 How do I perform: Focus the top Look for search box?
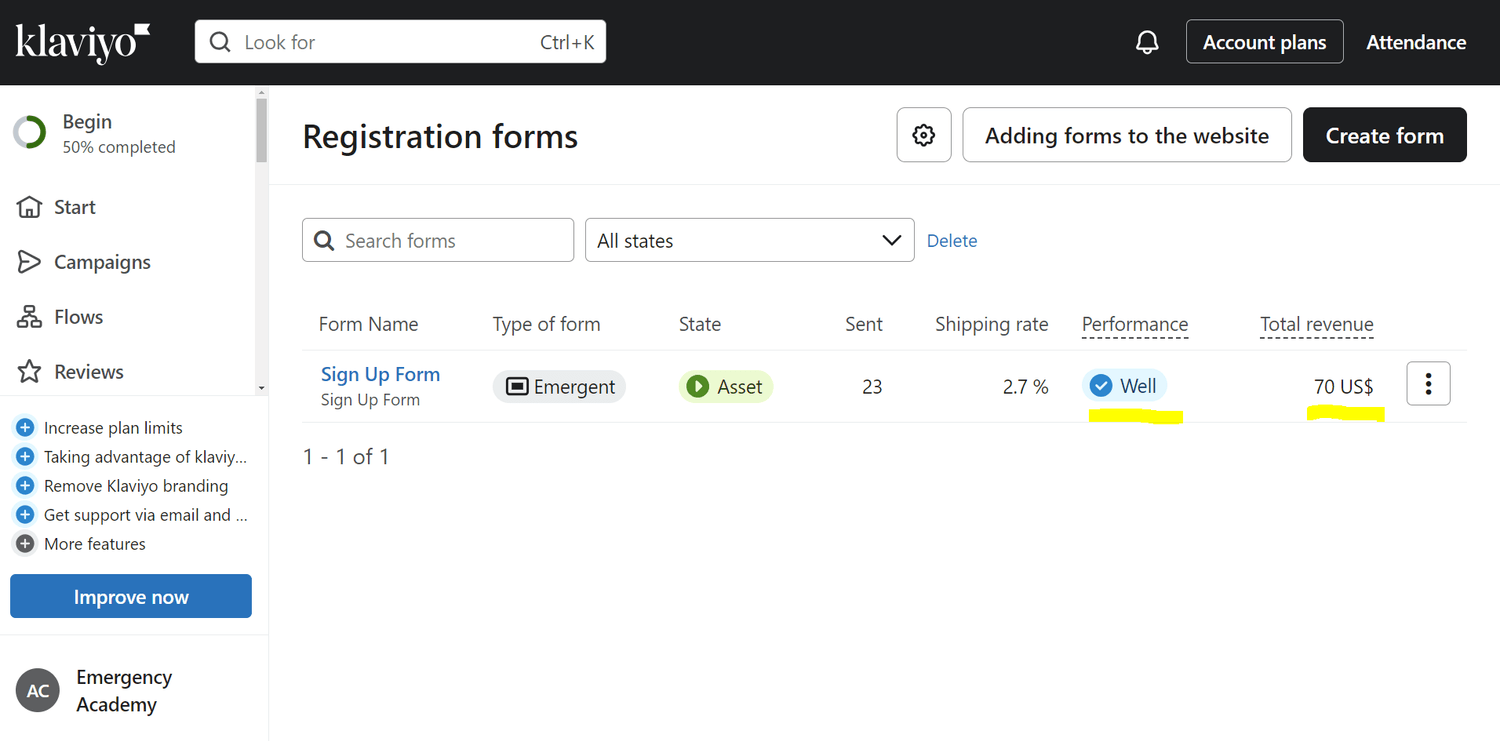(x=400, y=42)
